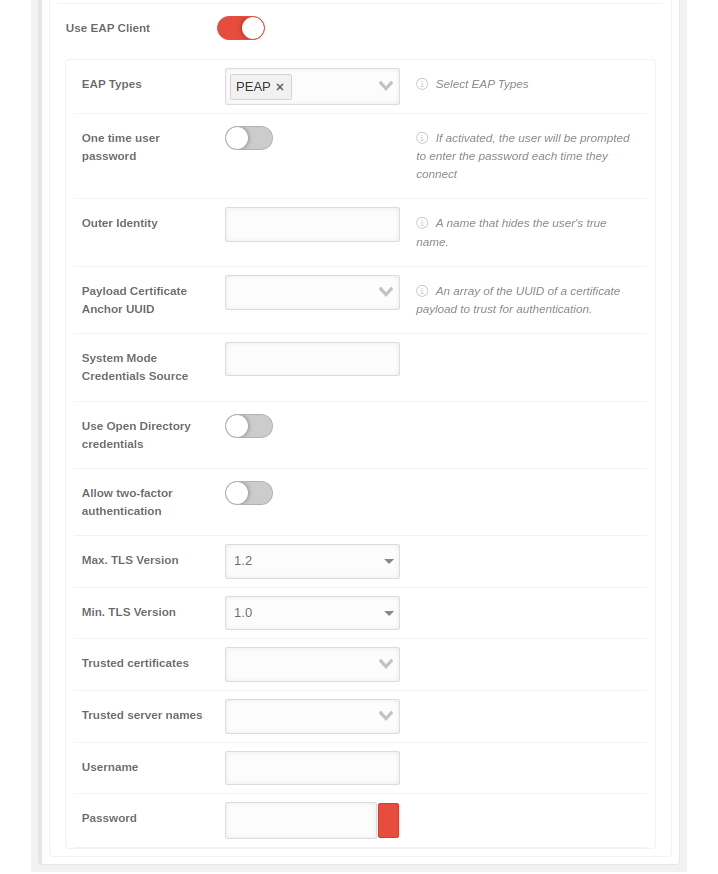This screenshot has height=874, width=718.
Task: Focus the System Mode Credentials Source field
Action: click(312, 359)
